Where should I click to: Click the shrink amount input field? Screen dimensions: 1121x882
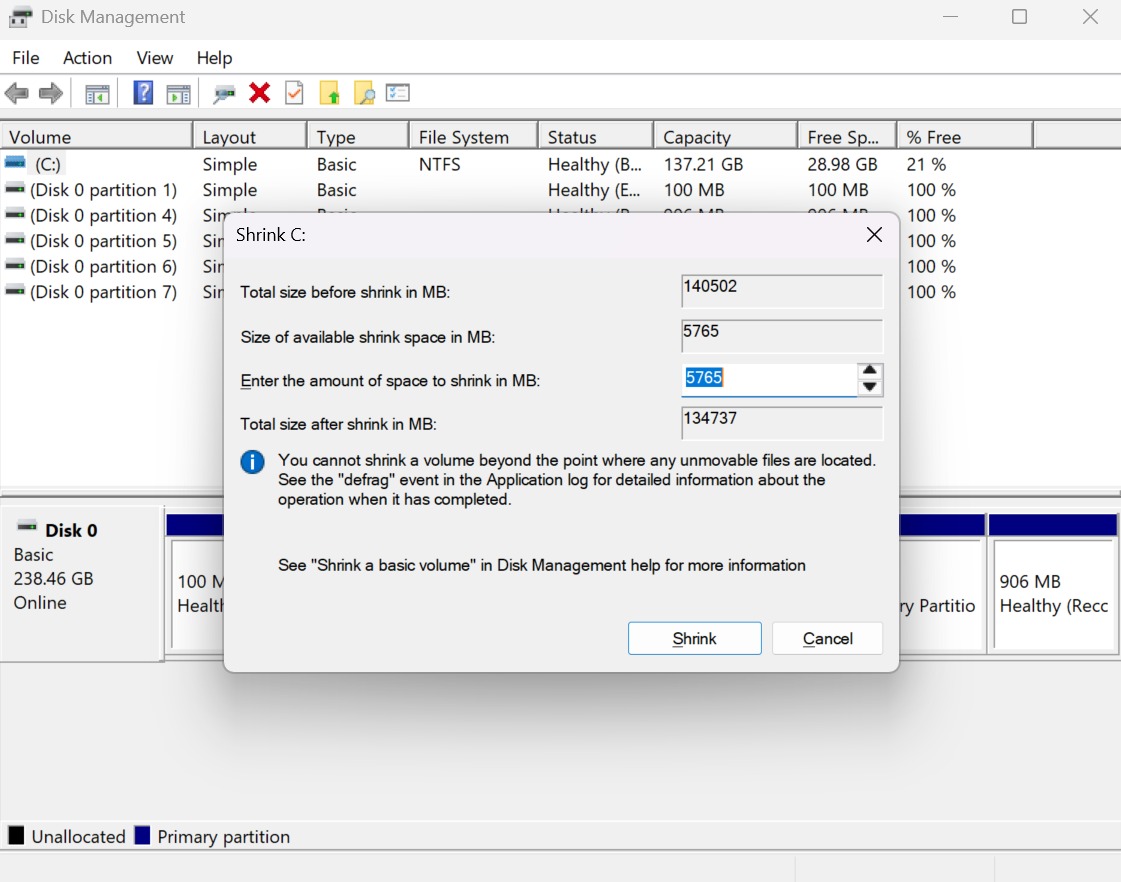pos(769,379)
